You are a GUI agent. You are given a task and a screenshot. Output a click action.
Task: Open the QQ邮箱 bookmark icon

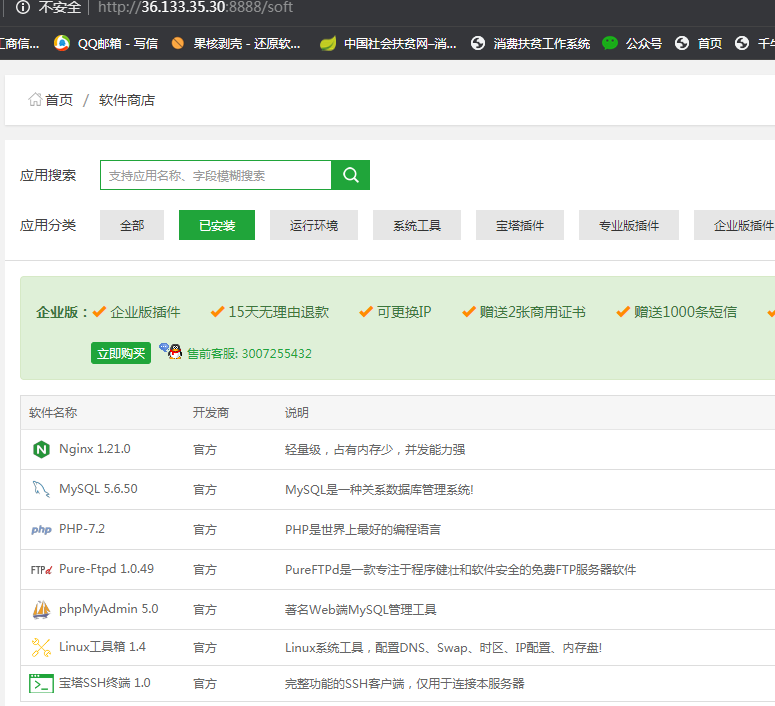[62, 43]
